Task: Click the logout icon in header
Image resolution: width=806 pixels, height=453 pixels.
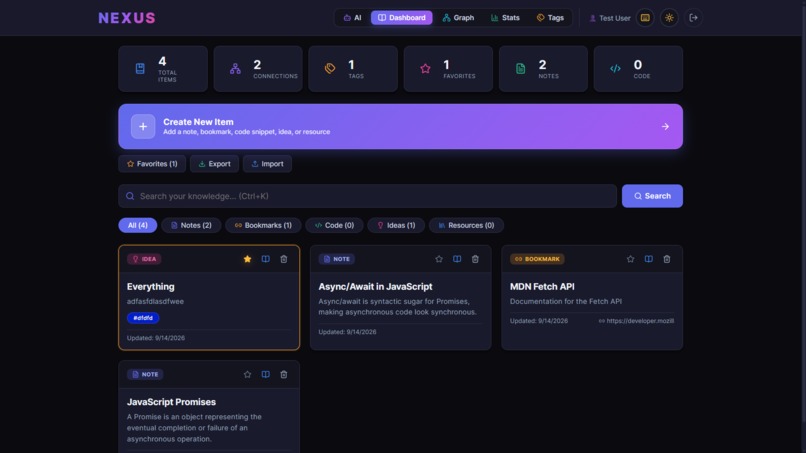Action: coord(693,18)
